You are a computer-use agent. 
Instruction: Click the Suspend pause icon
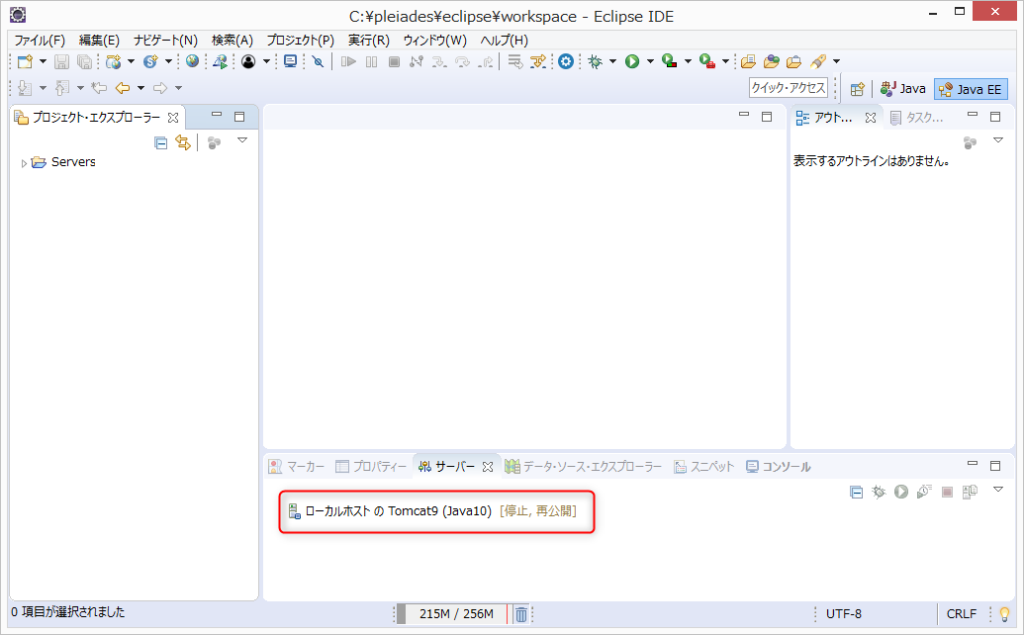(x=371, y=61)
